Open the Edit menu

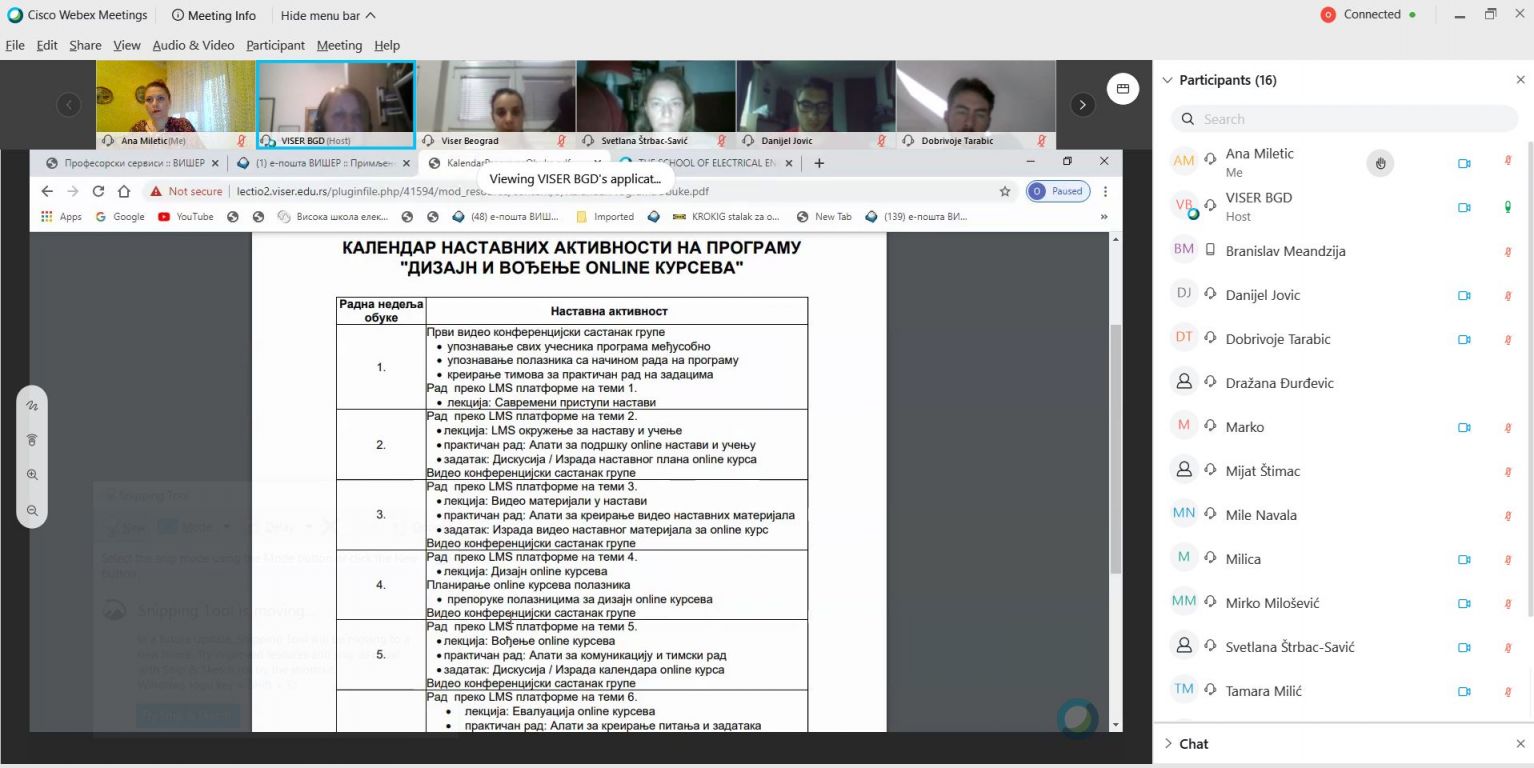[47, 45]
